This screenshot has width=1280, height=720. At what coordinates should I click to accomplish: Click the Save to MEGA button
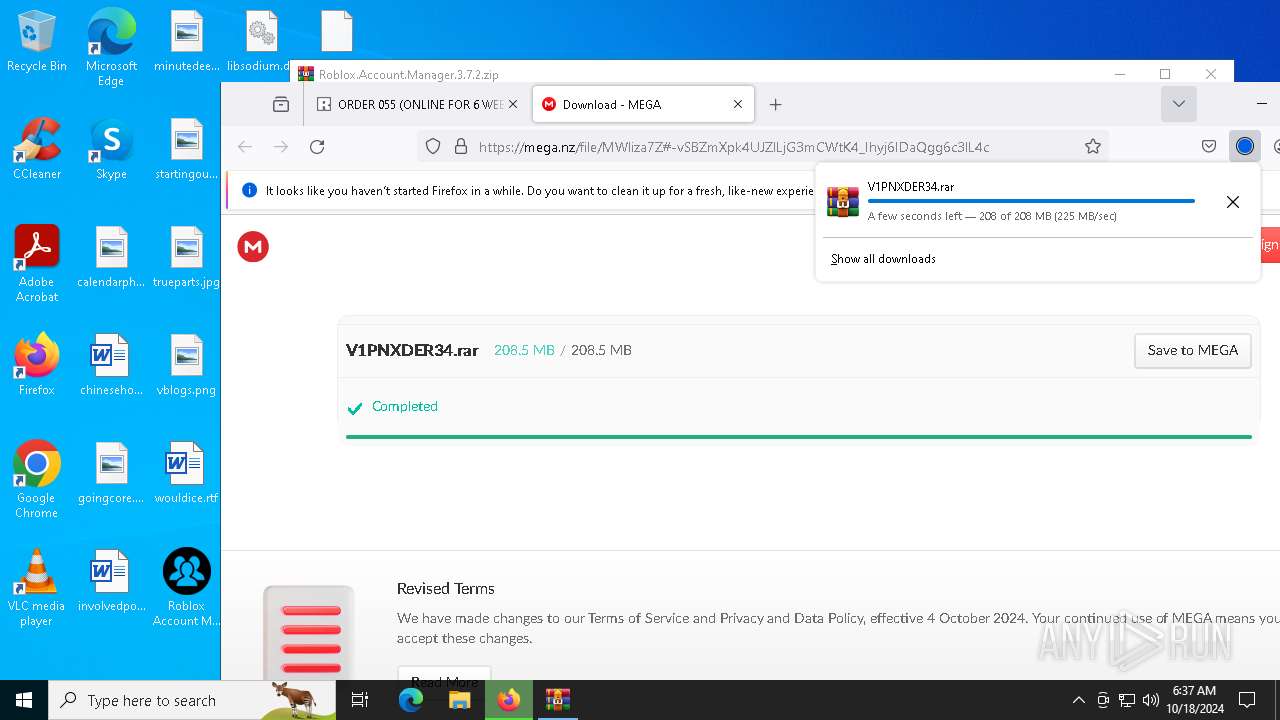click(1192, 350)
